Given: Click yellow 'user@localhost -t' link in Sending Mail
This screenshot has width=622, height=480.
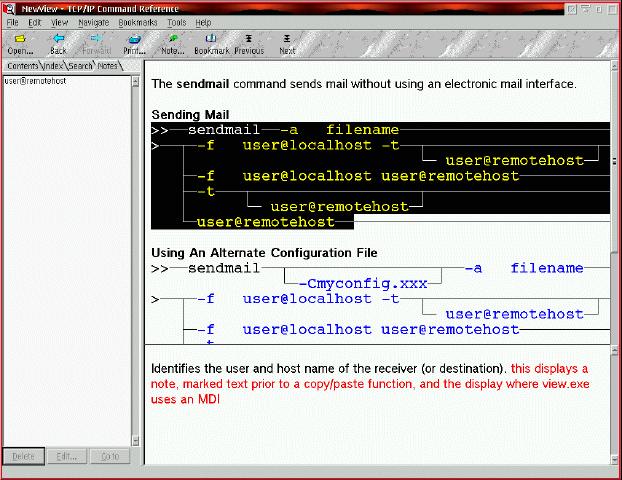Looking at the screenshot, I should (x=321, y=145).
